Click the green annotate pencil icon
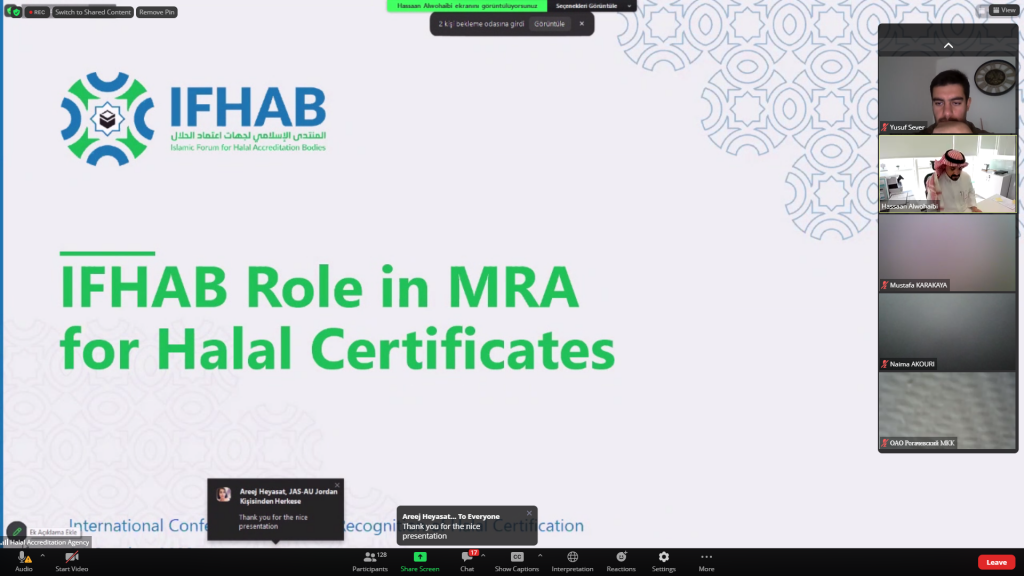Image resolution: width=1024 pixels, height=576 pixels. pos(17,532)
